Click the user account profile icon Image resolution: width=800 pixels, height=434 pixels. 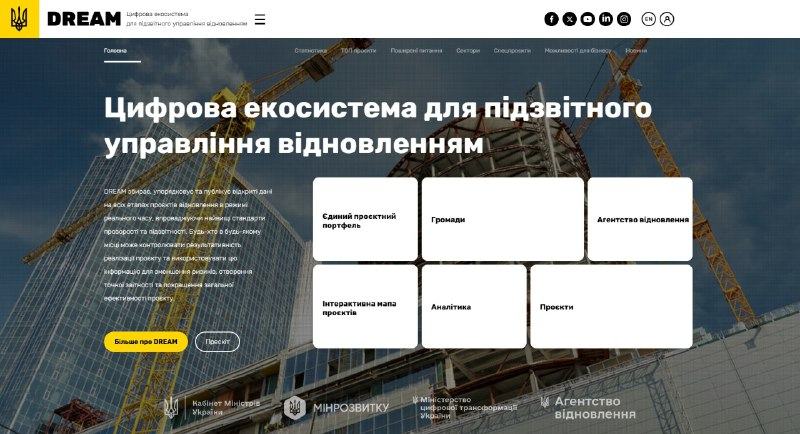(667, 19)
